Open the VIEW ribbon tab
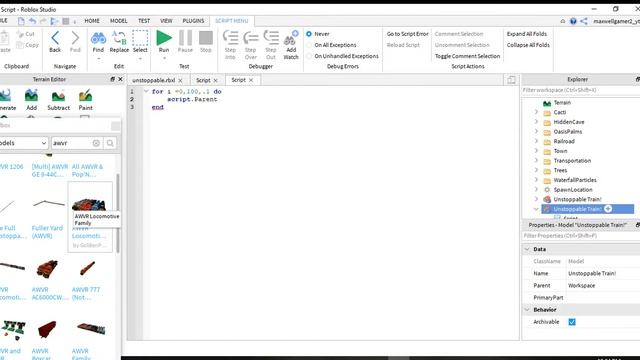Screen dimensions: 640x360 pyautogui.click(x=166, y=21)
